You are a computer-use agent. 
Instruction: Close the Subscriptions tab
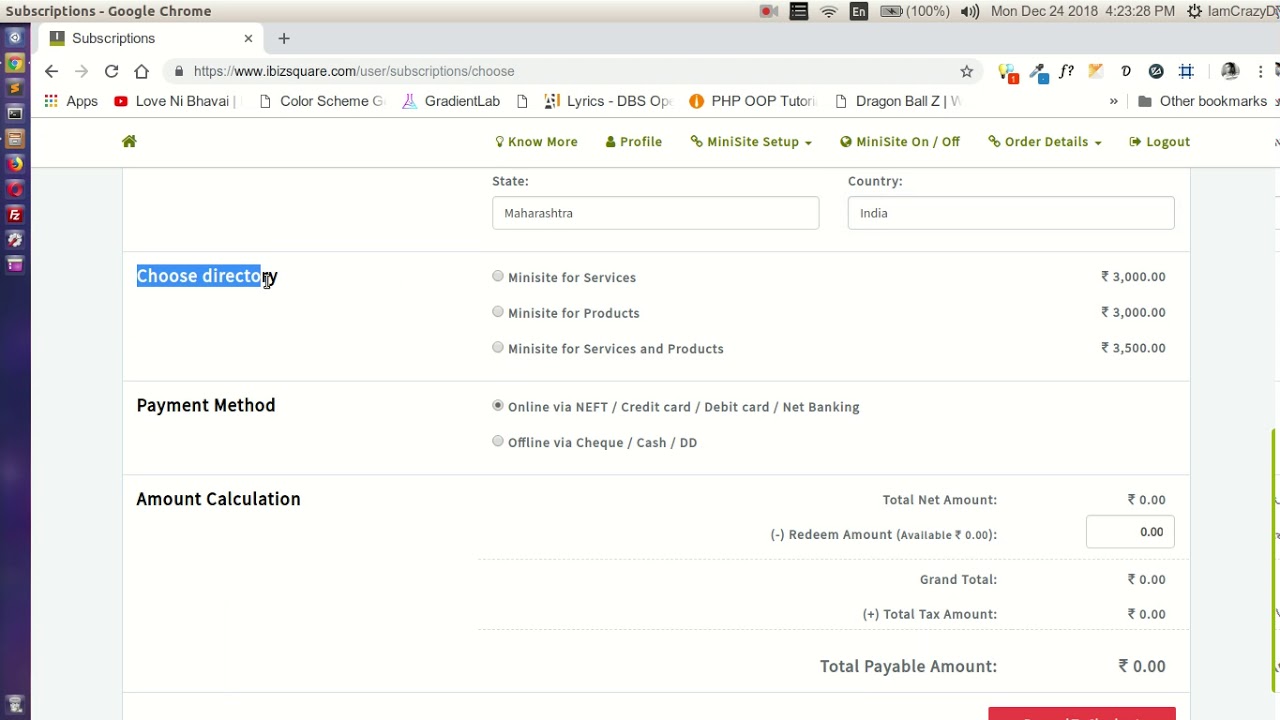248,38
